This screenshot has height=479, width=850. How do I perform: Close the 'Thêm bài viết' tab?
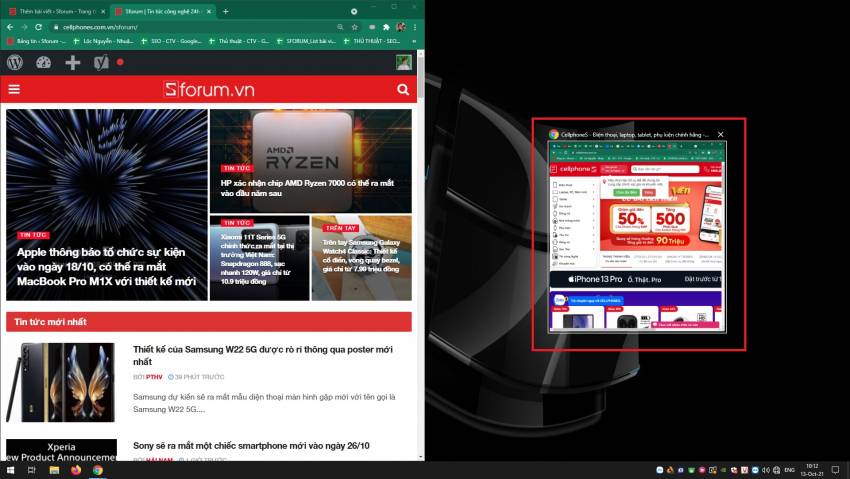click(103, 11)
